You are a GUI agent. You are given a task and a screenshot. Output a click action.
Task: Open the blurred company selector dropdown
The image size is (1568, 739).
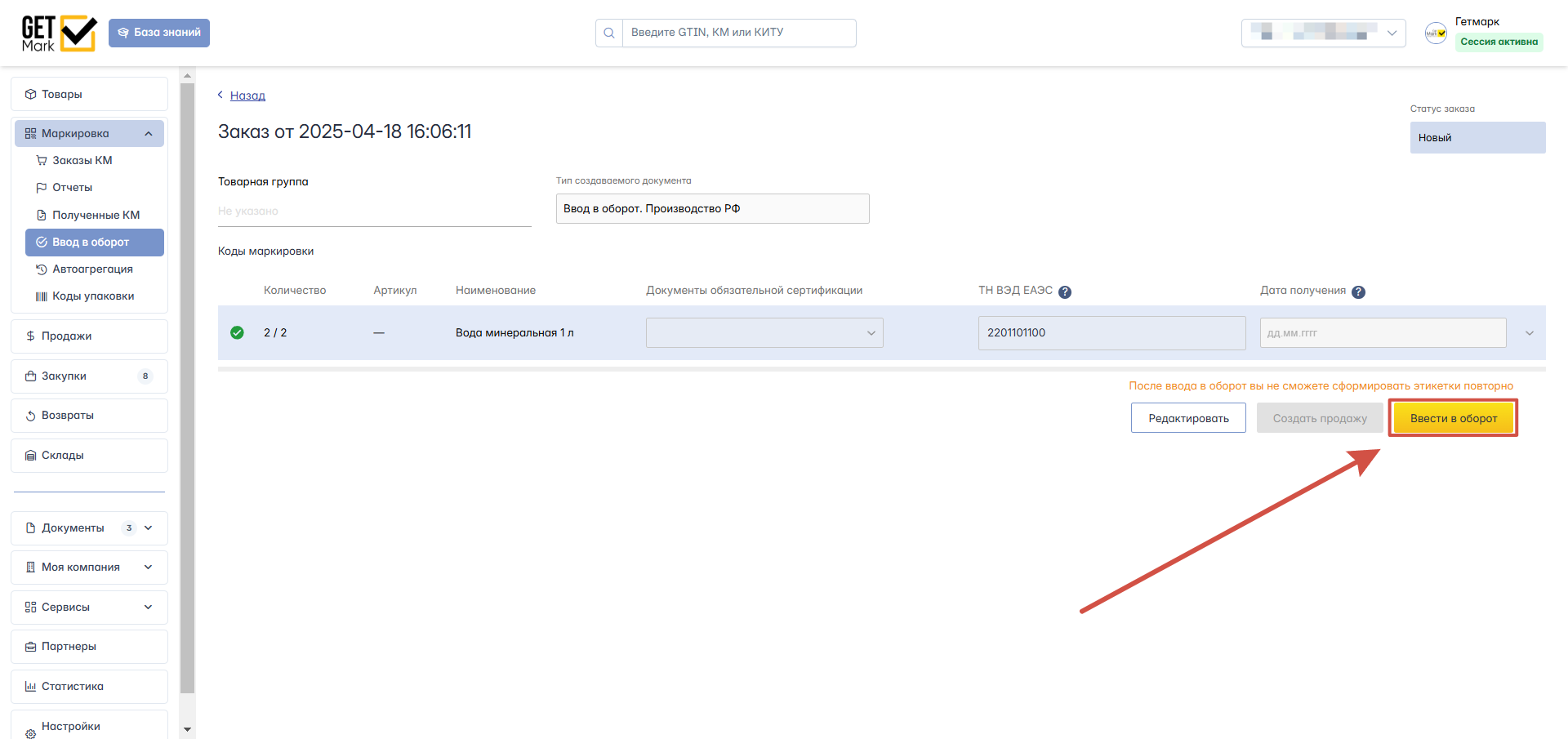pos(1323,33)
